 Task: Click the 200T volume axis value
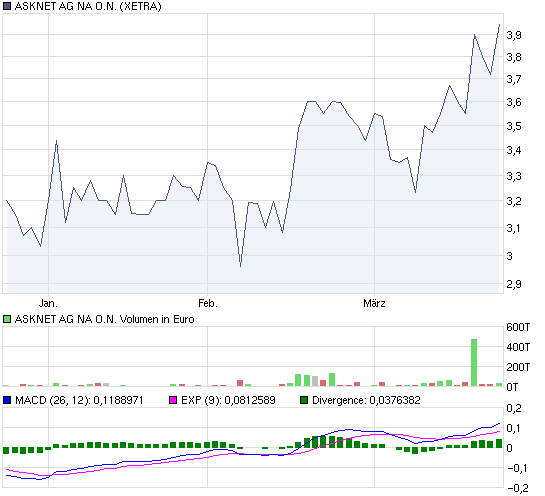518,367
